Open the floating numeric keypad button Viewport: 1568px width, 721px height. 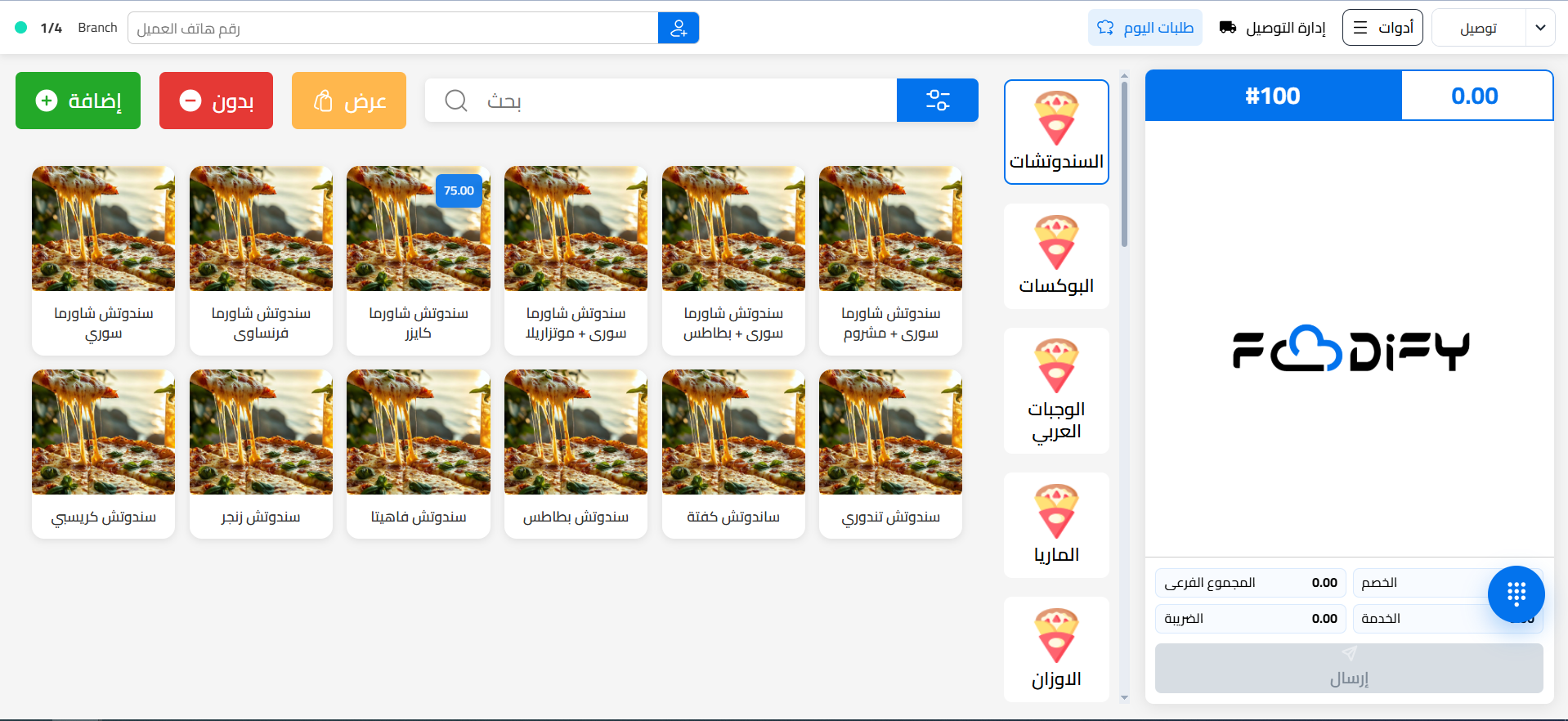pyautogui.click(x=1516, y=594)
